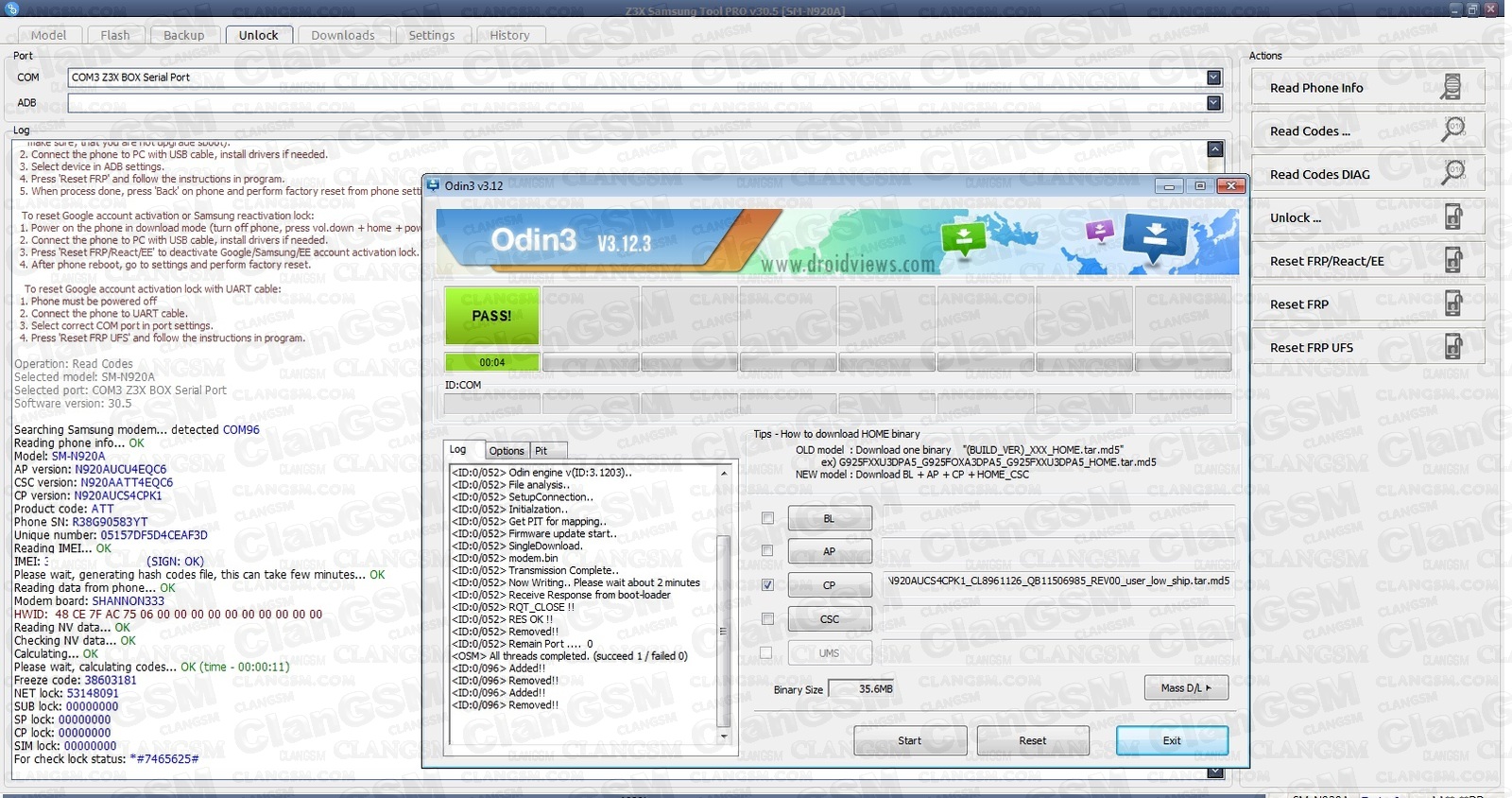The width and height of the screenshot is (1512, 798).
Task: Click the Modem board SHANNON333 text
Action: click(x=128, y=601)
